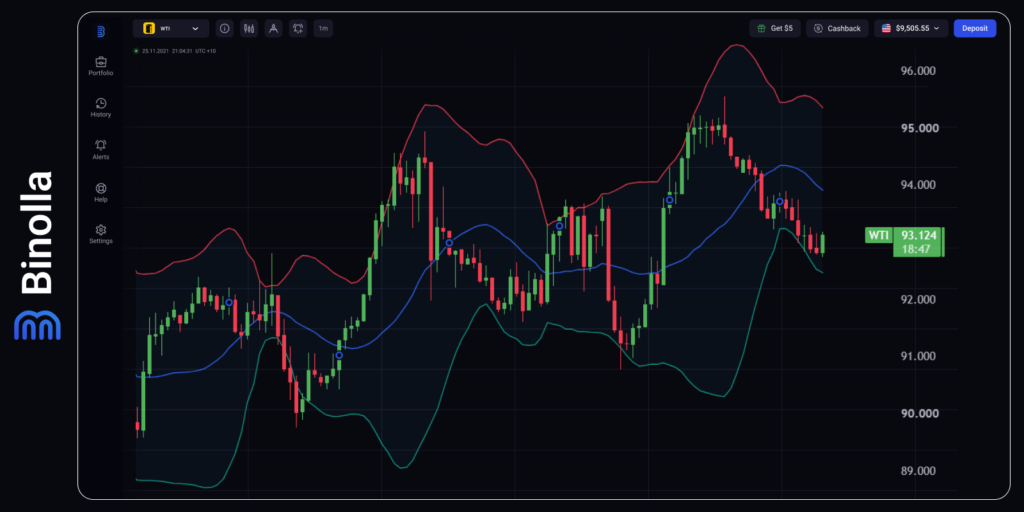Open the Settings gear icon
Image resolution: width=1024 pixels, height=512 pixels.
point(101,230)
